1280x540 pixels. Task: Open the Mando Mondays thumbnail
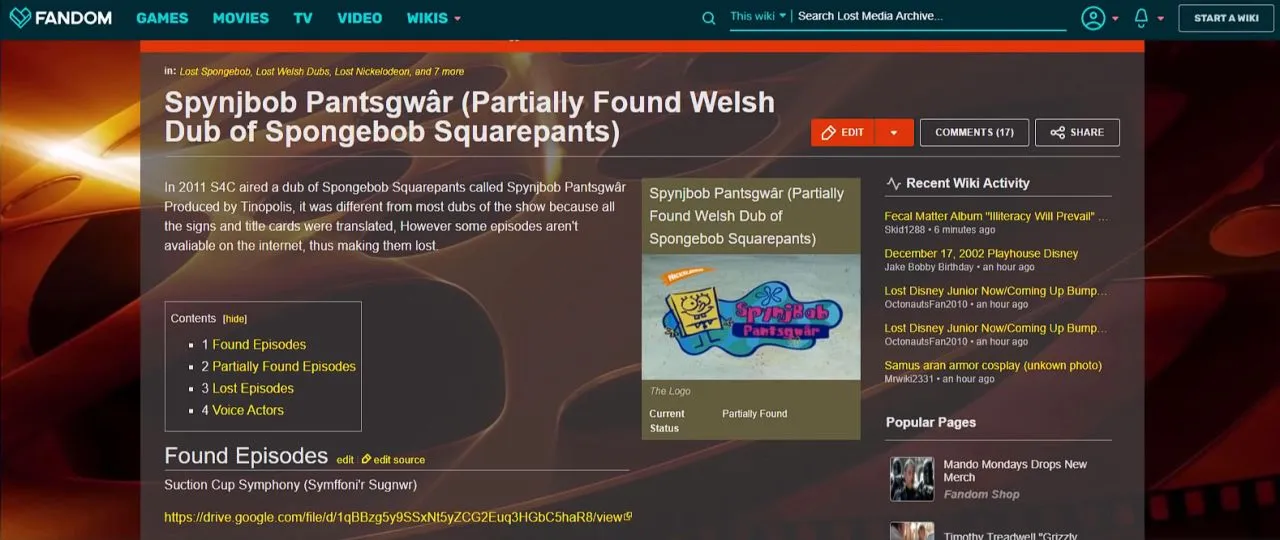(x=912, y=479)
